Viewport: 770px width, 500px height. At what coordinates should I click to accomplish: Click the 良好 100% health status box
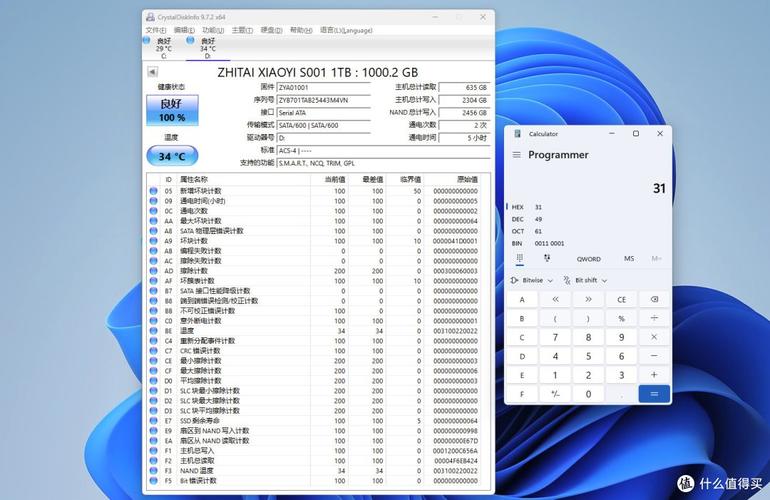pos(172,110)
